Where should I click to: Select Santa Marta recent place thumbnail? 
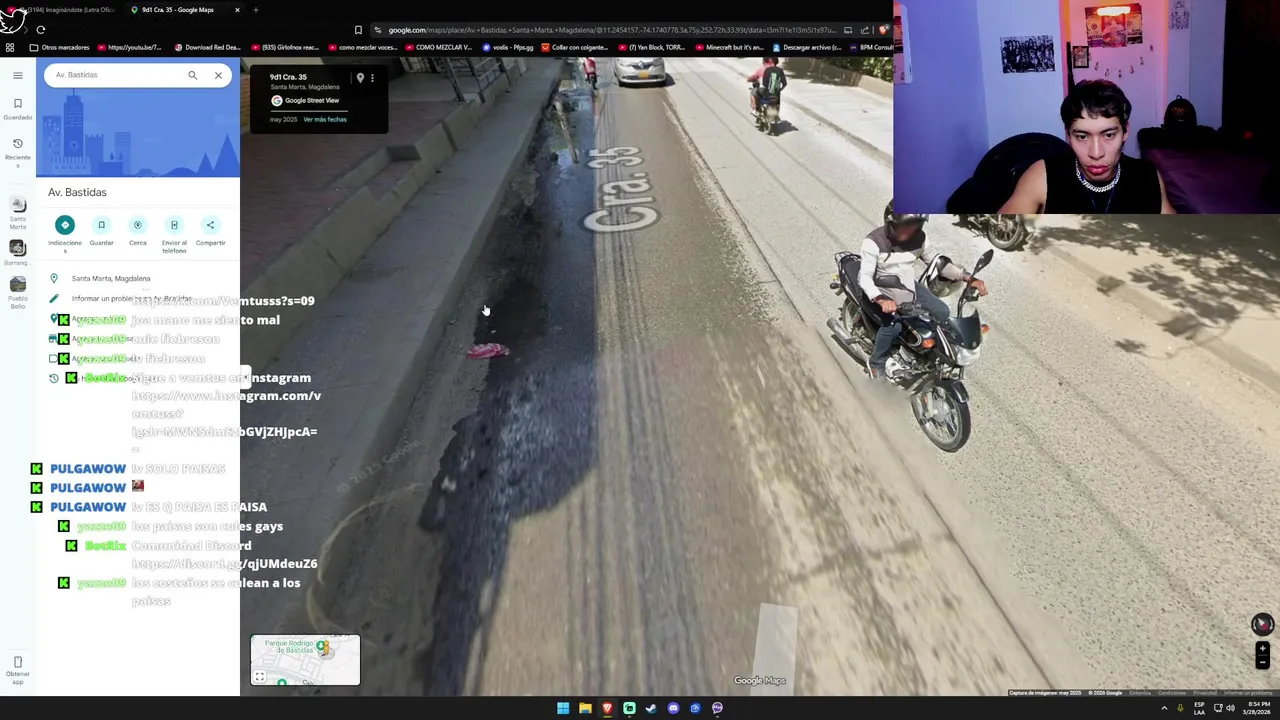click(x=17, y=211)
